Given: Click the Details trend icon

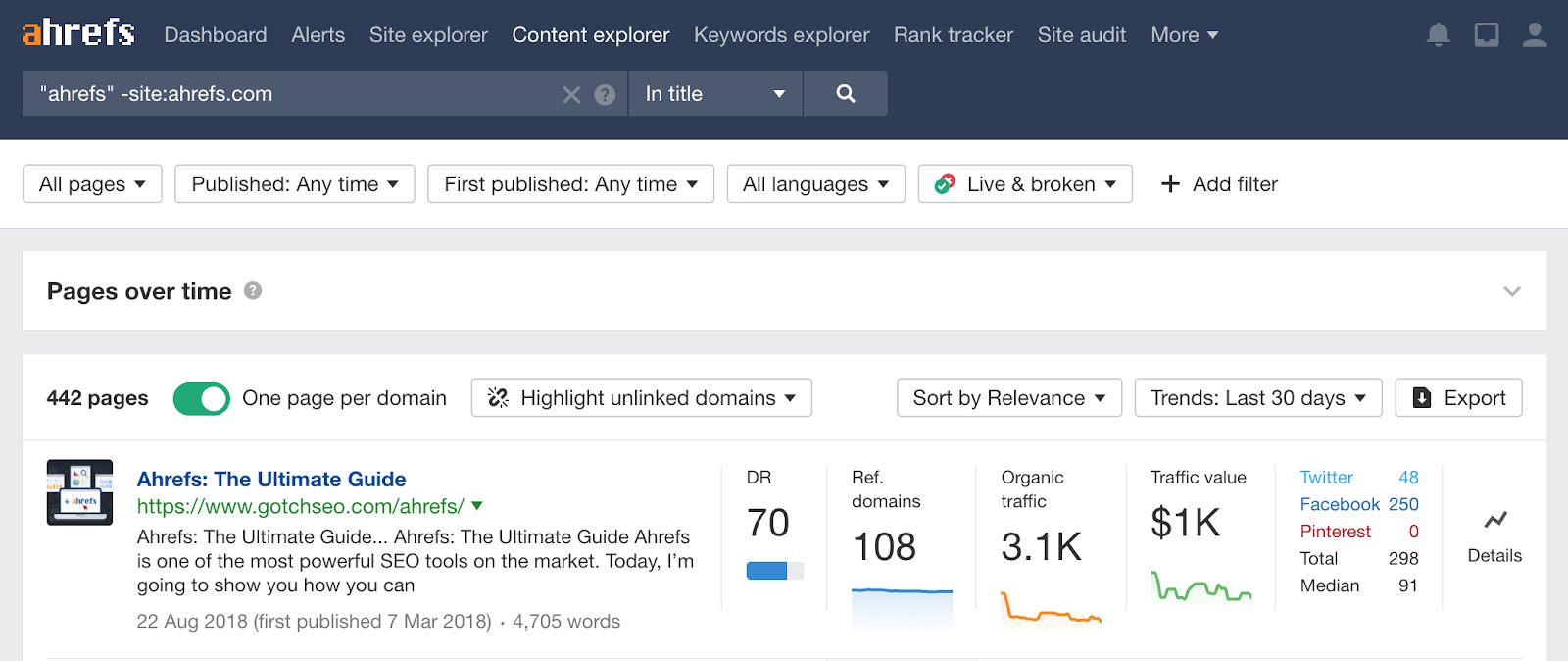Looking at the screenshot, I should (1494, 520).
